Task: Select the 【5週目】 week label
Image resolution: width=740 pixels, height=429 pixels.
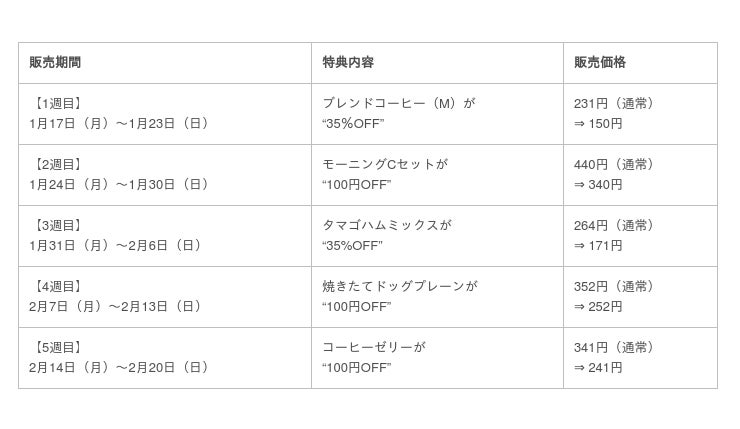Action: coord(58,347)
